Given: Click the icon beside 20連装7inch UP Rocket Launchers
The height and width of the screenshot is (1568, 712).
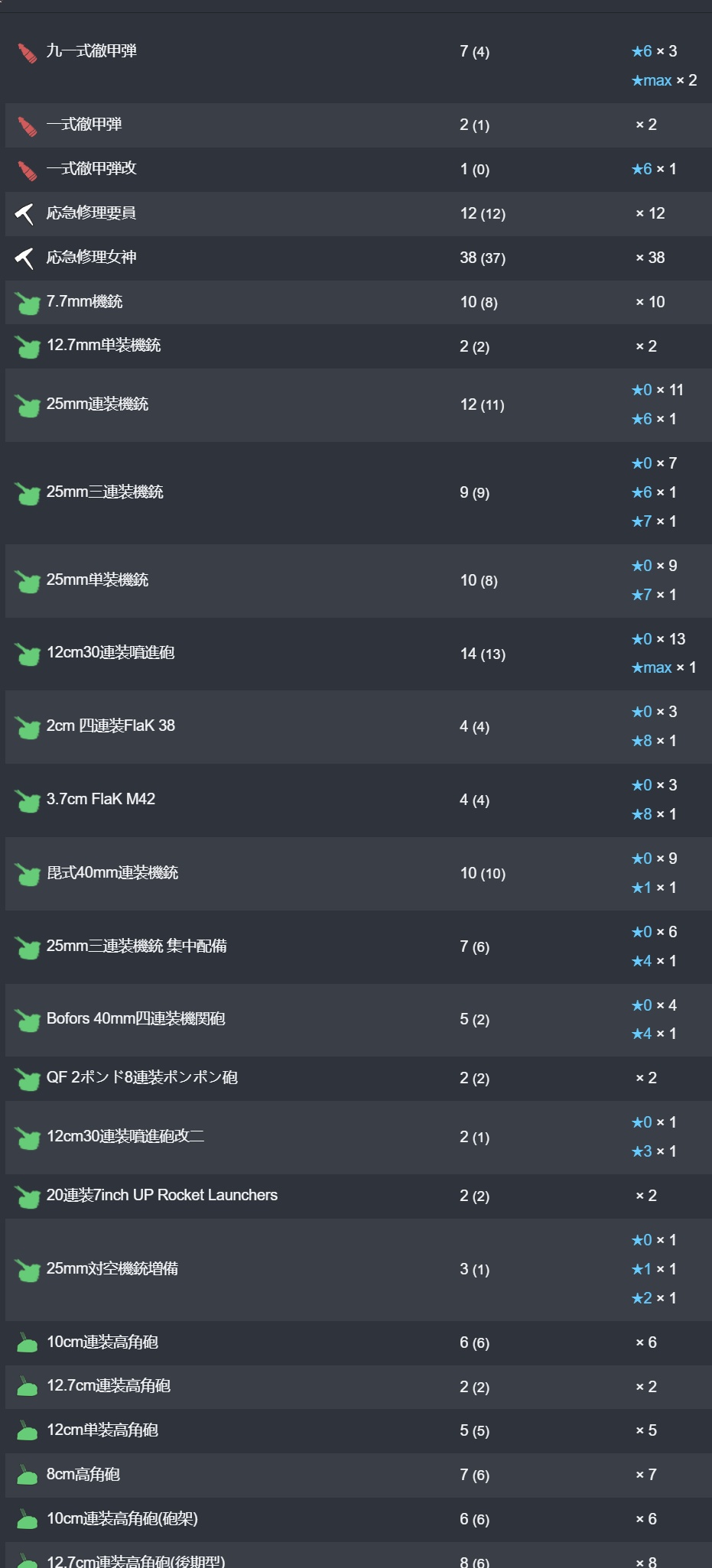Looking at the screenshot, I should [x=28, y=1197].
